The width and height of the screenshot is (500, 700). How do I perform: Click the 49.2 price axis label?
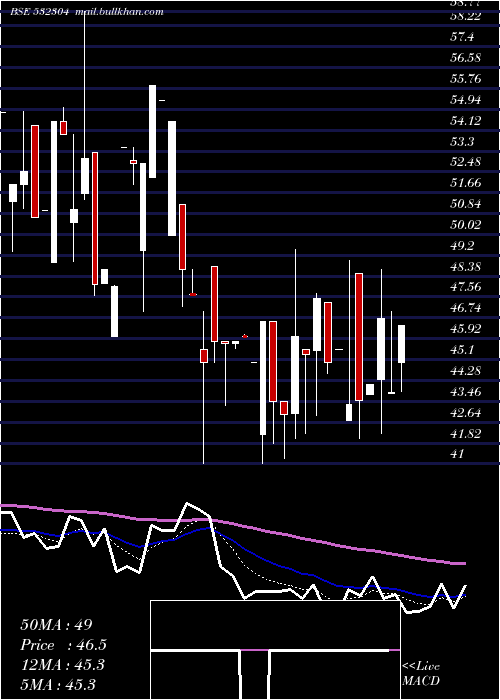point(462,246)
